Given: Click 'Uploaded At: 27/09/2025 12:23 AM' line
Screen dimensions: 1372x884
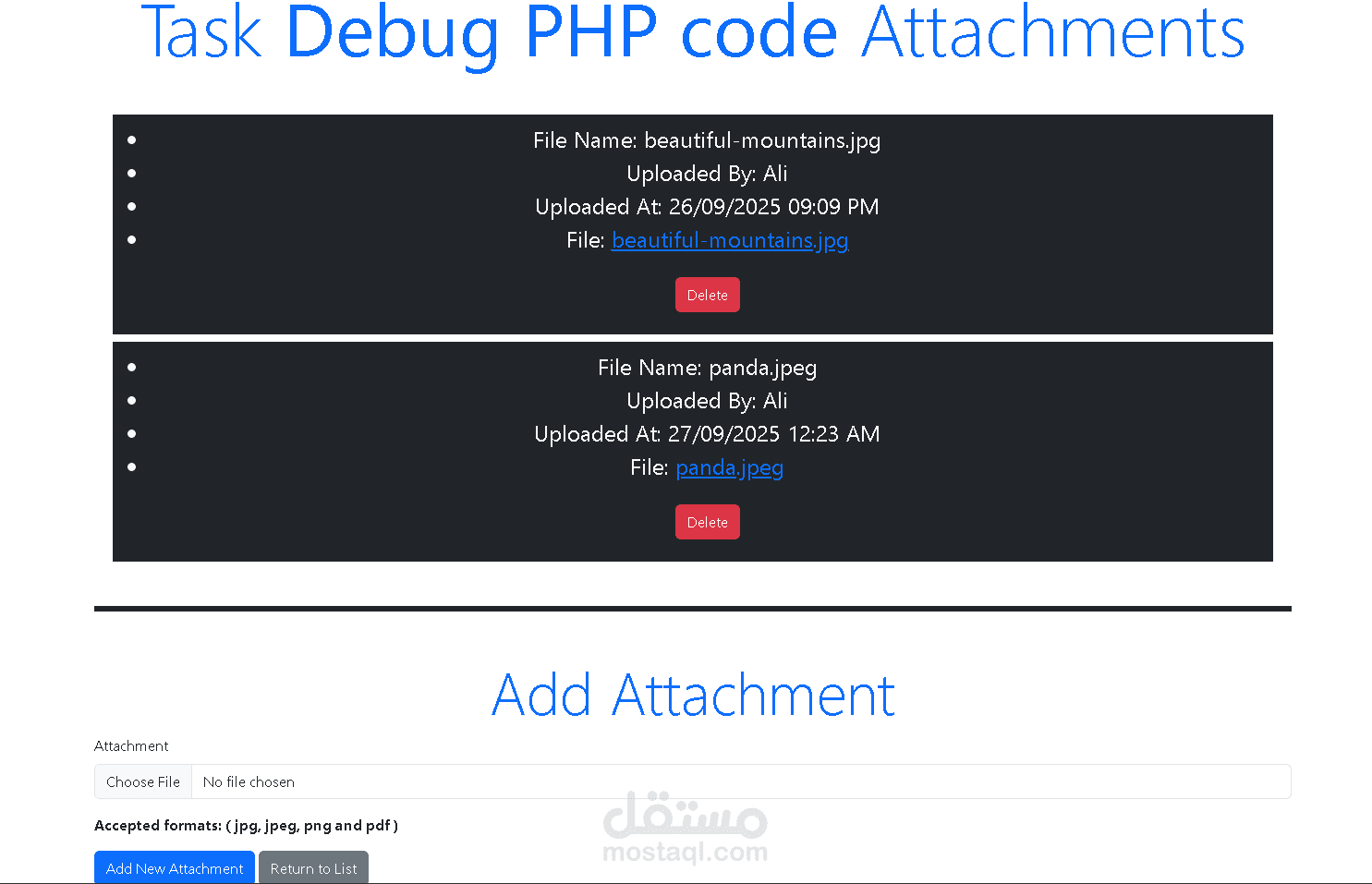Looking at the screenshot, I should [x=707, y=434].
